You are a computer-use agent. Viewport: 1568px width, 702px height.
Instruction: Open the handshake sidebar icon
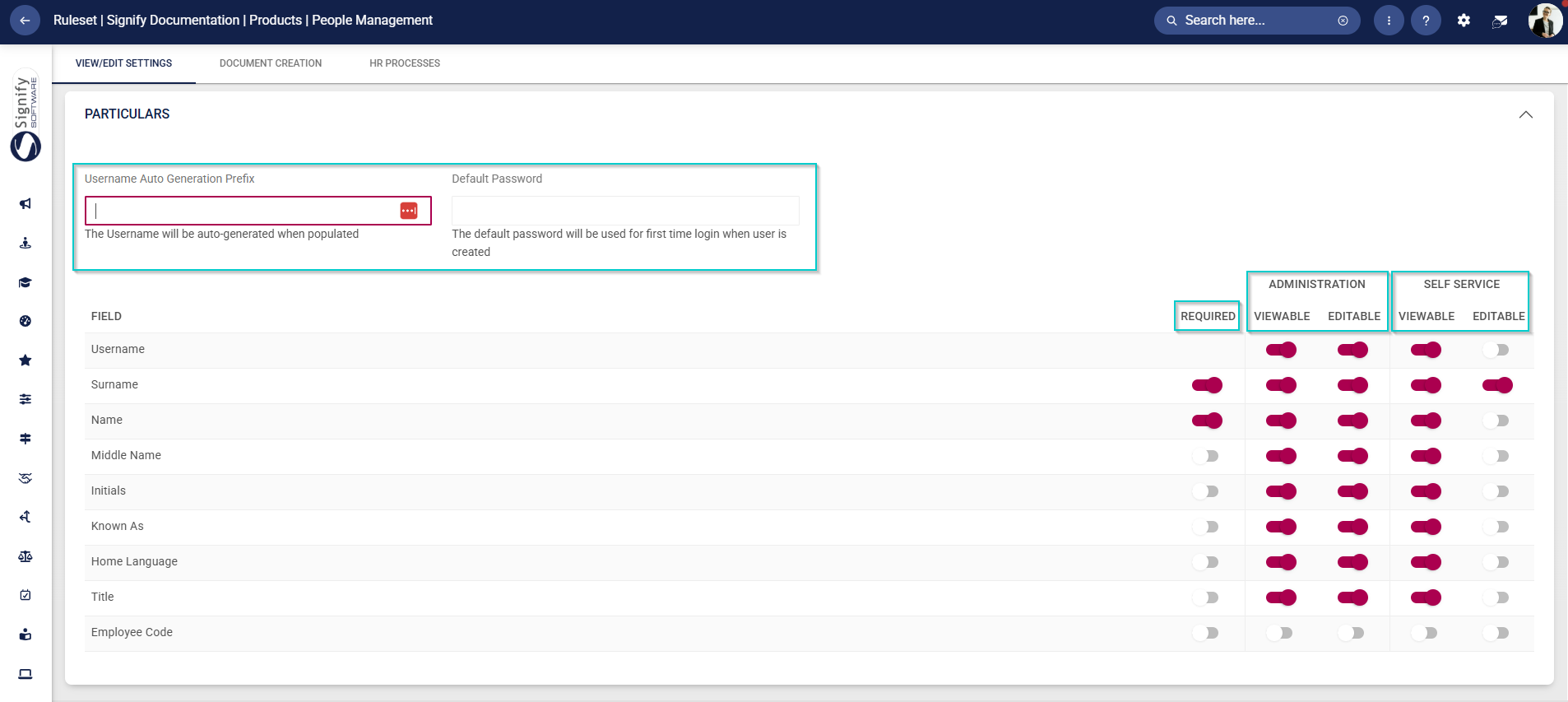26,478
